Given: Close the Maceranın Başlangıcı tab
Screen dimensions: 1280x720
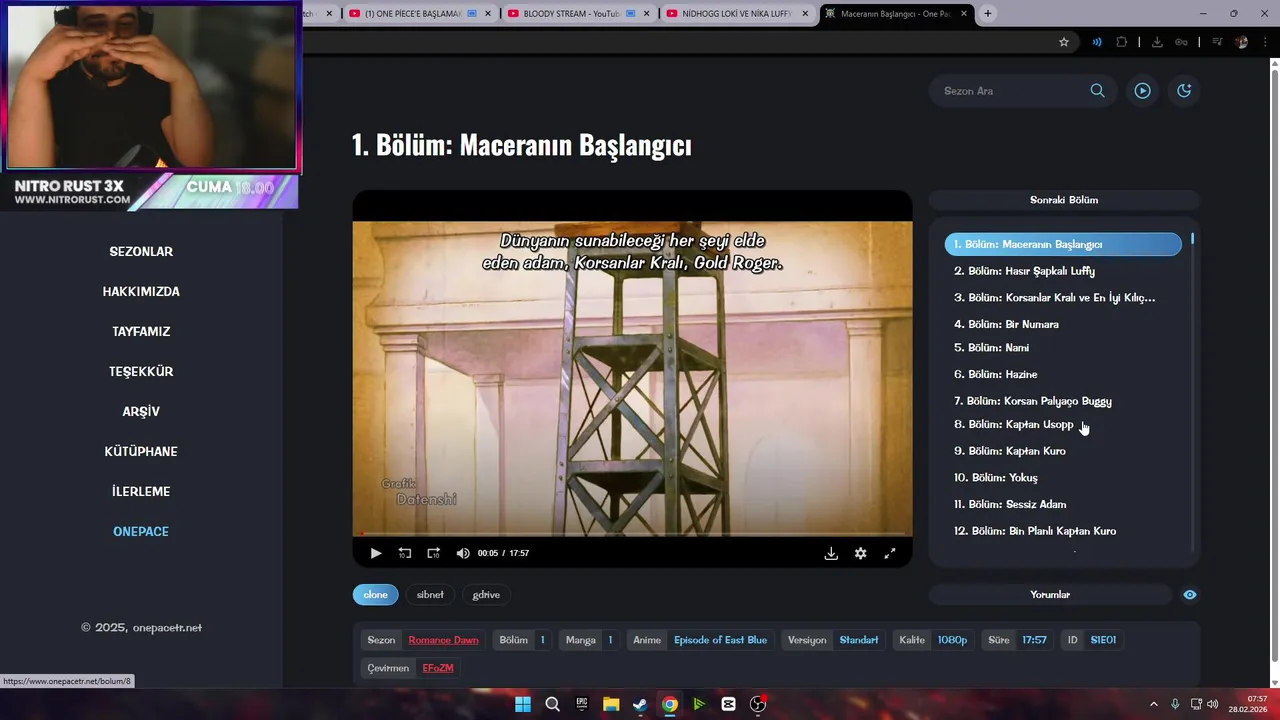Looking at the screenshot, I should point(964,14).
